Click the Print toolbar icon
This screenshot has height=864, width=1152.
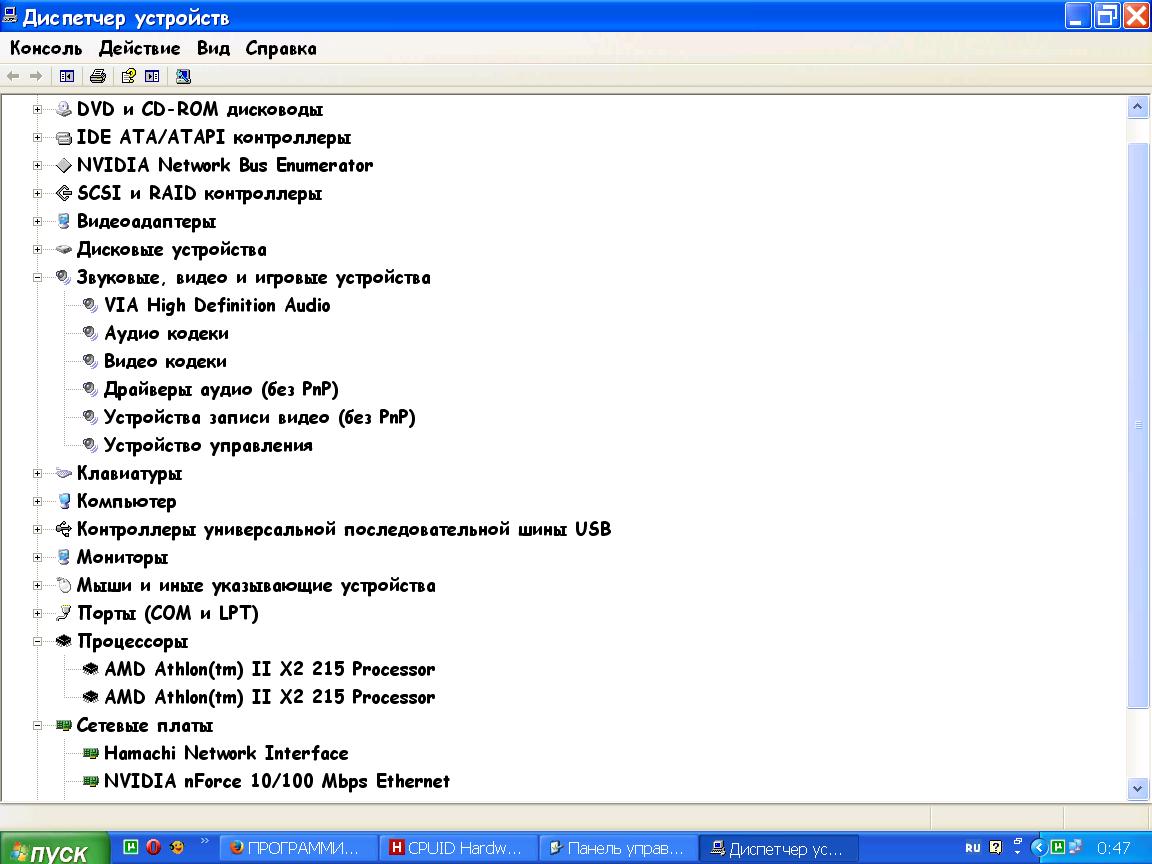pos(98,76)
